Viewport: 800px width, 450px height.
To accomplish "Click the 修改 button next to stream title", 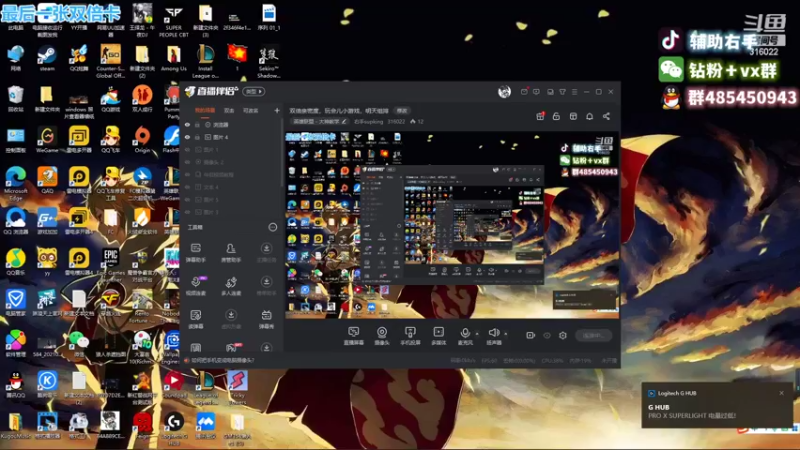I will pos(402,110).
